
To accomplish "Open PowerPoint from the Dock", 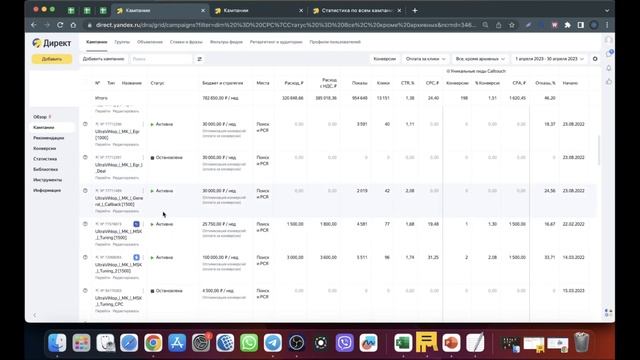I will [x=451, y=342].
